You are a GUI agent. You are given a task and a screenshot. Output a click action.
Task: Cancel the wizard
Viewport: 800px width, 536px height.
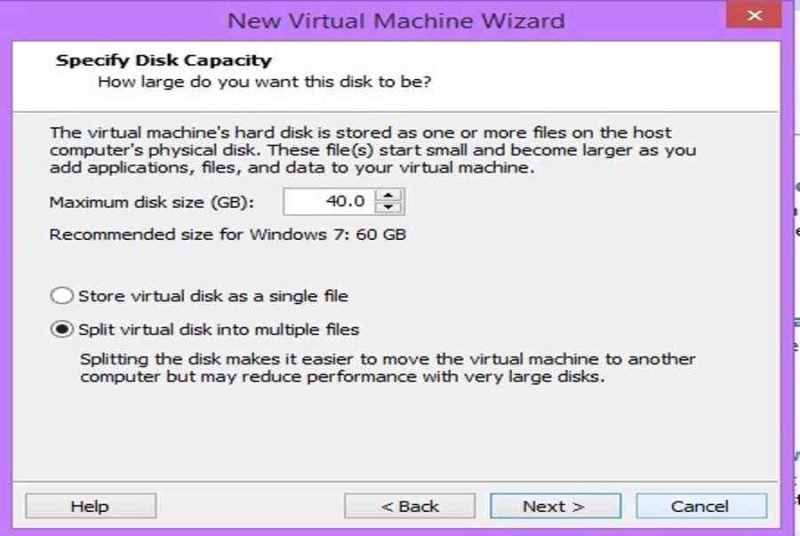click(x=701, y=506)
